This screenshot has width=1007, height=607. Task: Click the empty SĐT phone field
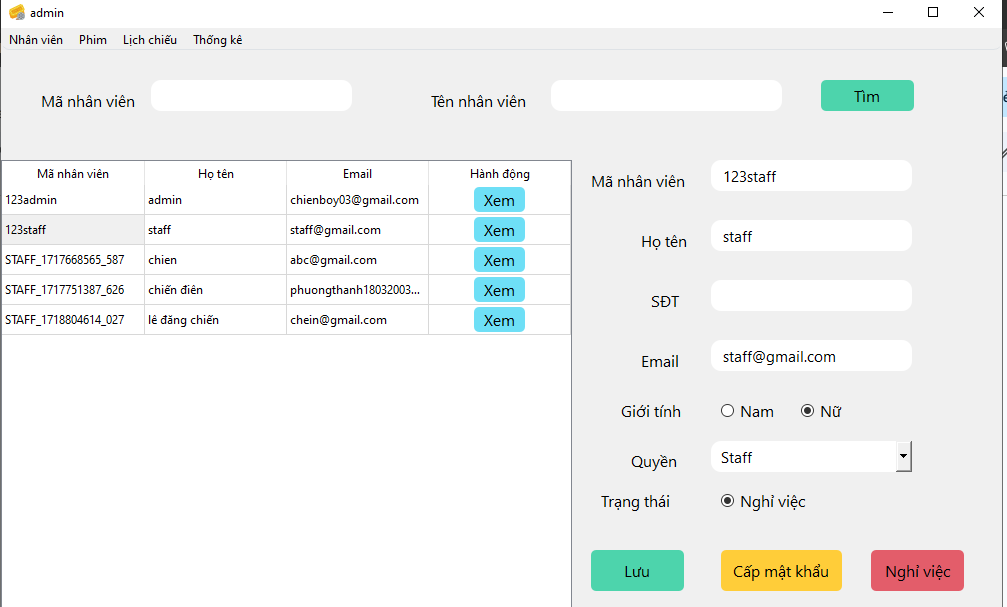point(811,295)
